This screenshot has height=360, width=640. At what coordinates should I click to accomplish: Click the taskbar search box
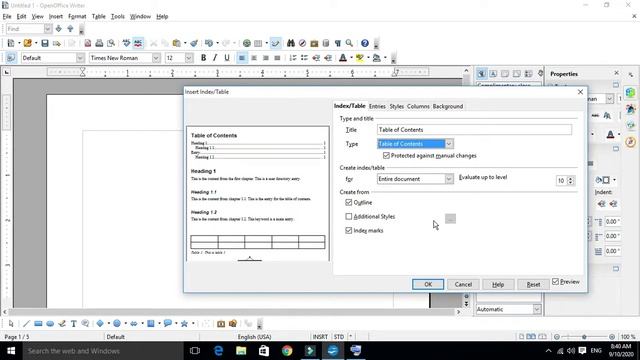coord(103,351)
